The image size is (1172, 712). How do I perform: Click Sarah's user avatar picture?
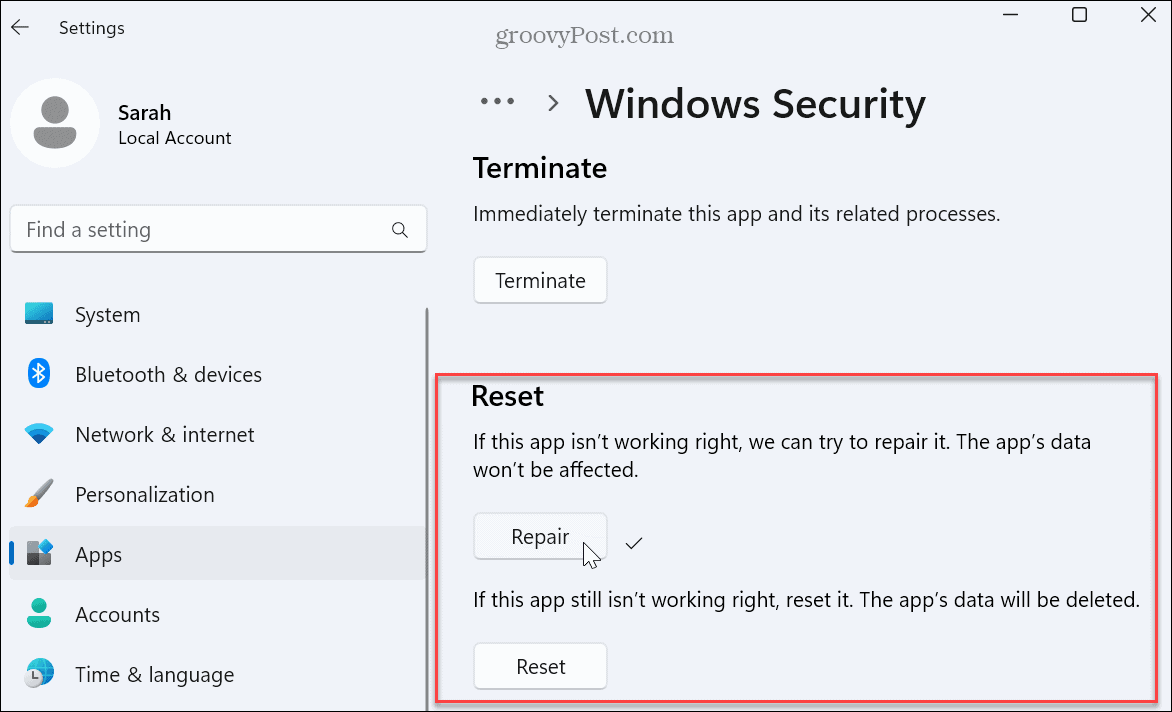click(55, 123)
